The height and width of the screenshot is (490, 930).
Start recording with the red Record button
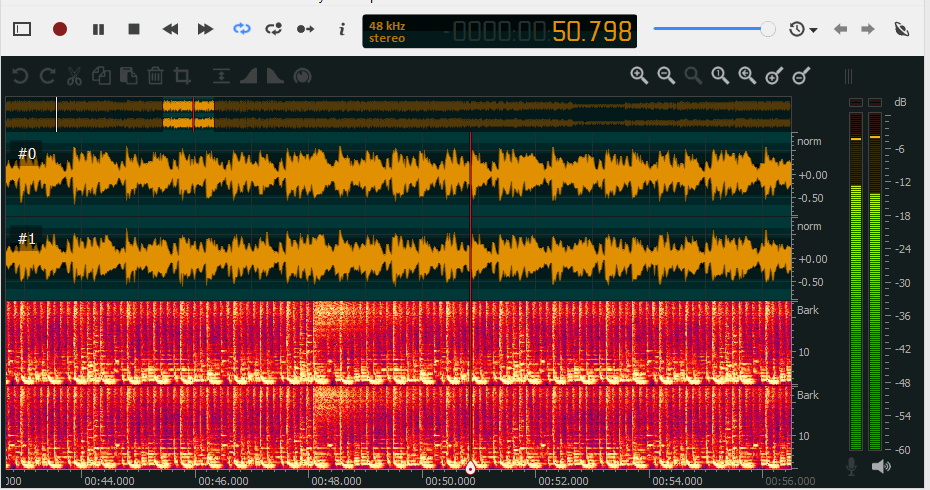click(60, 29)
